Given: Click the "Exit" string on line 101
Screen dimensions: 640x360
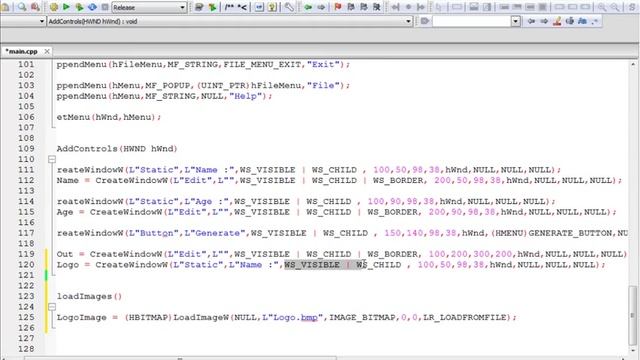Looking at the screenshot, I should tap(323, 64).
